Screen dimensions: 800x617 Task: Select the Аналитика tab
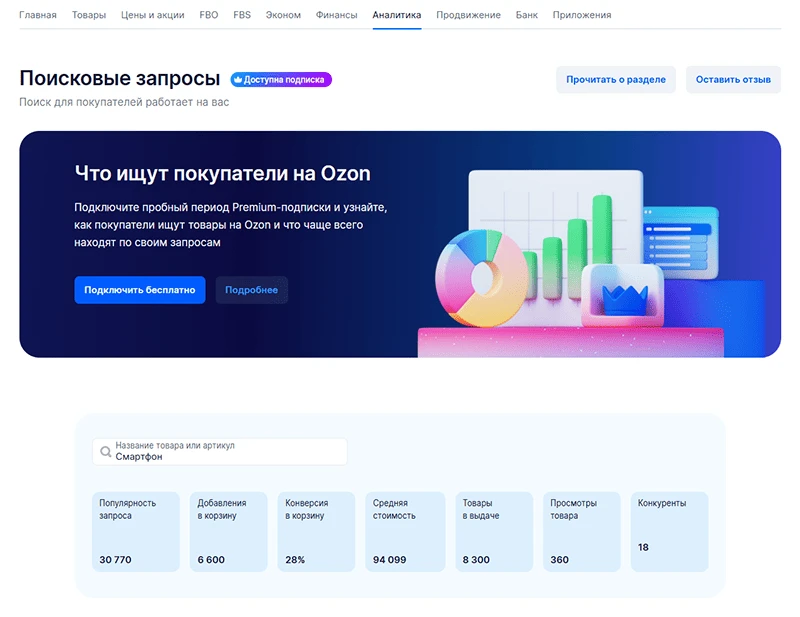(x=397, y=15)
